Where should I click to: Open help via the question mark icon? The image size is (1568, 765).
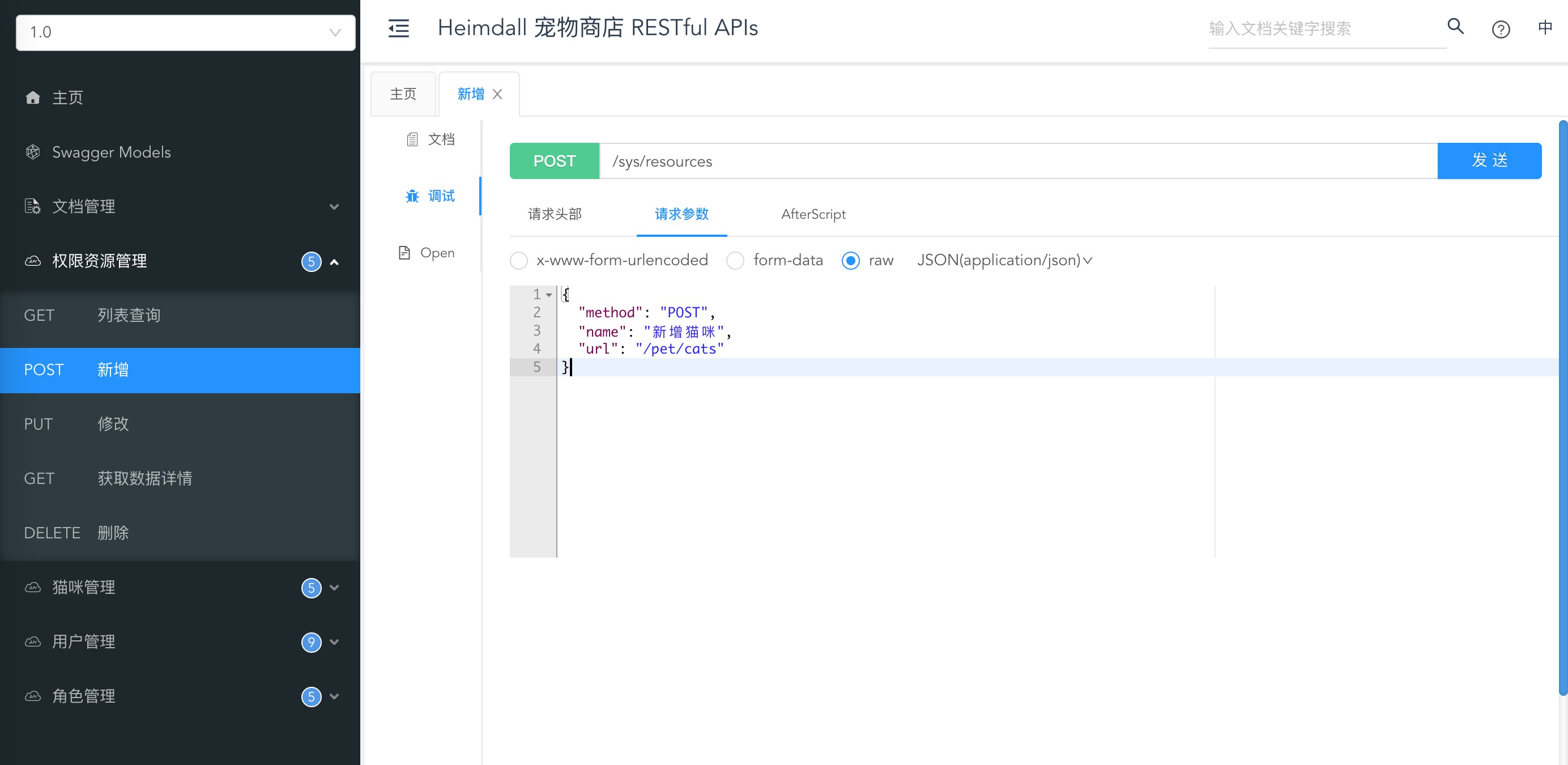click(x=1501, y=29)
